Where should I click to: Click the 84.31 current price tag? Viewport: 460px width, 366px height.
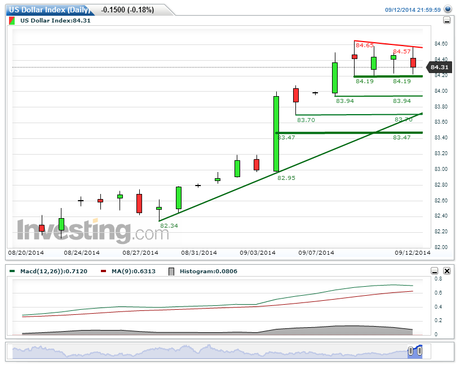point(439,67)
